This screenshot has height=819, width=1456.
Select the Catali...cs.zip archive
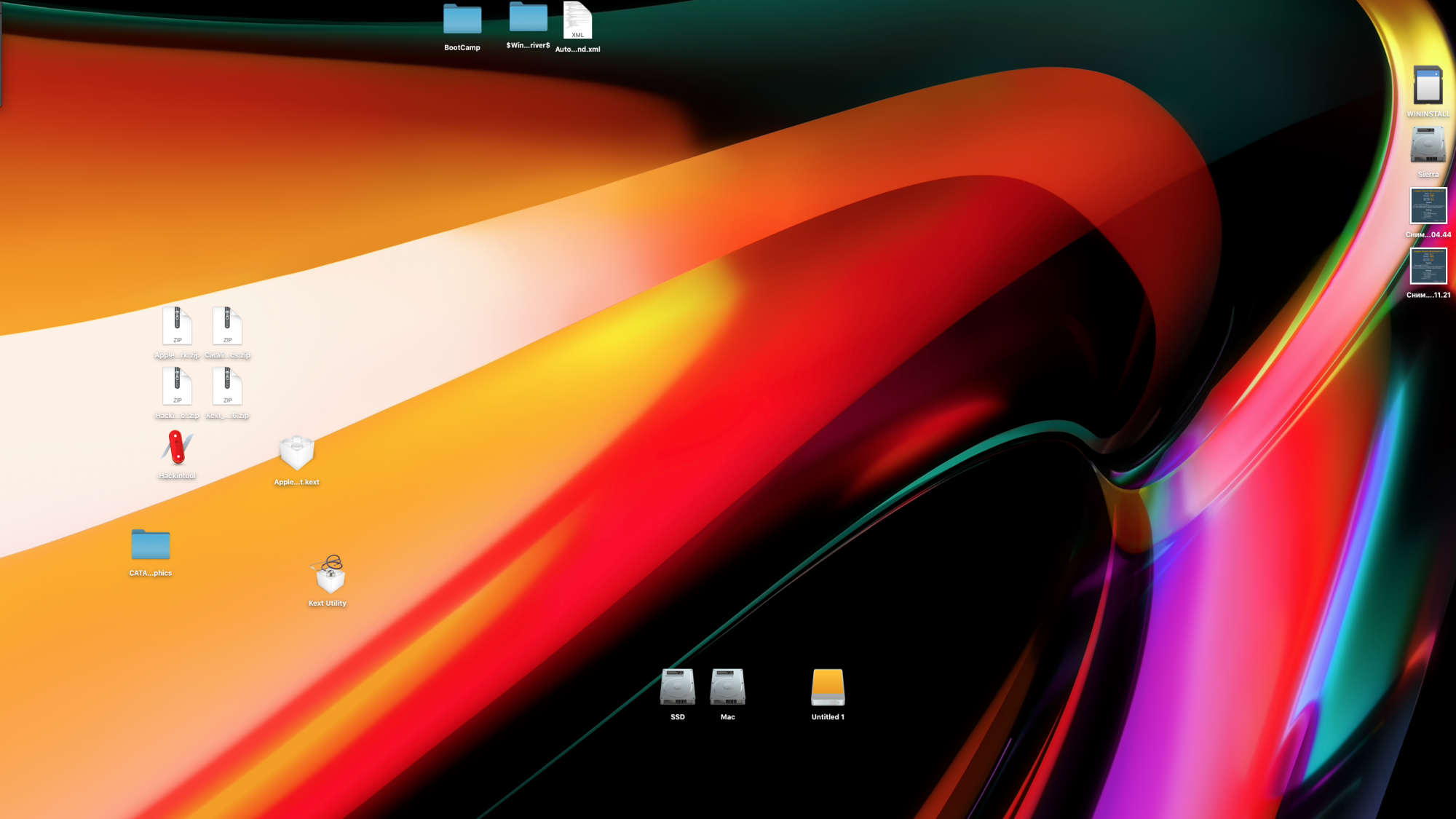[227, 325]
